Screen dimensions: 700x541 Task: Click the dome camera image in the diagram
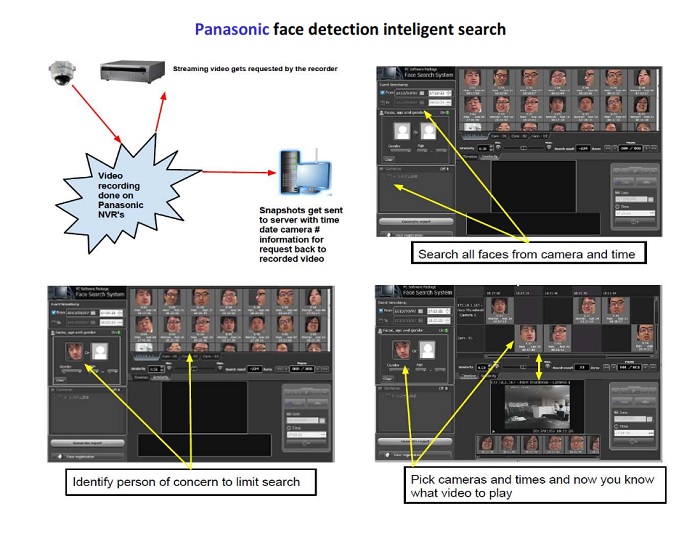coord(62,73)
